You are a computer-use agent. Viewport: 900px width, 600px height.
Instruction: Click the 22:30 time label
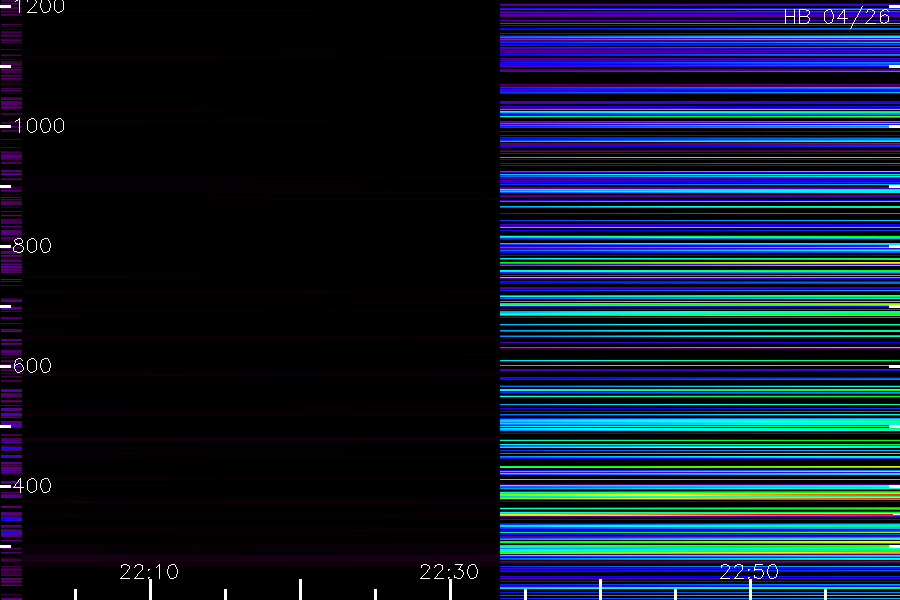pyautogui.click(x=449, y=572)
